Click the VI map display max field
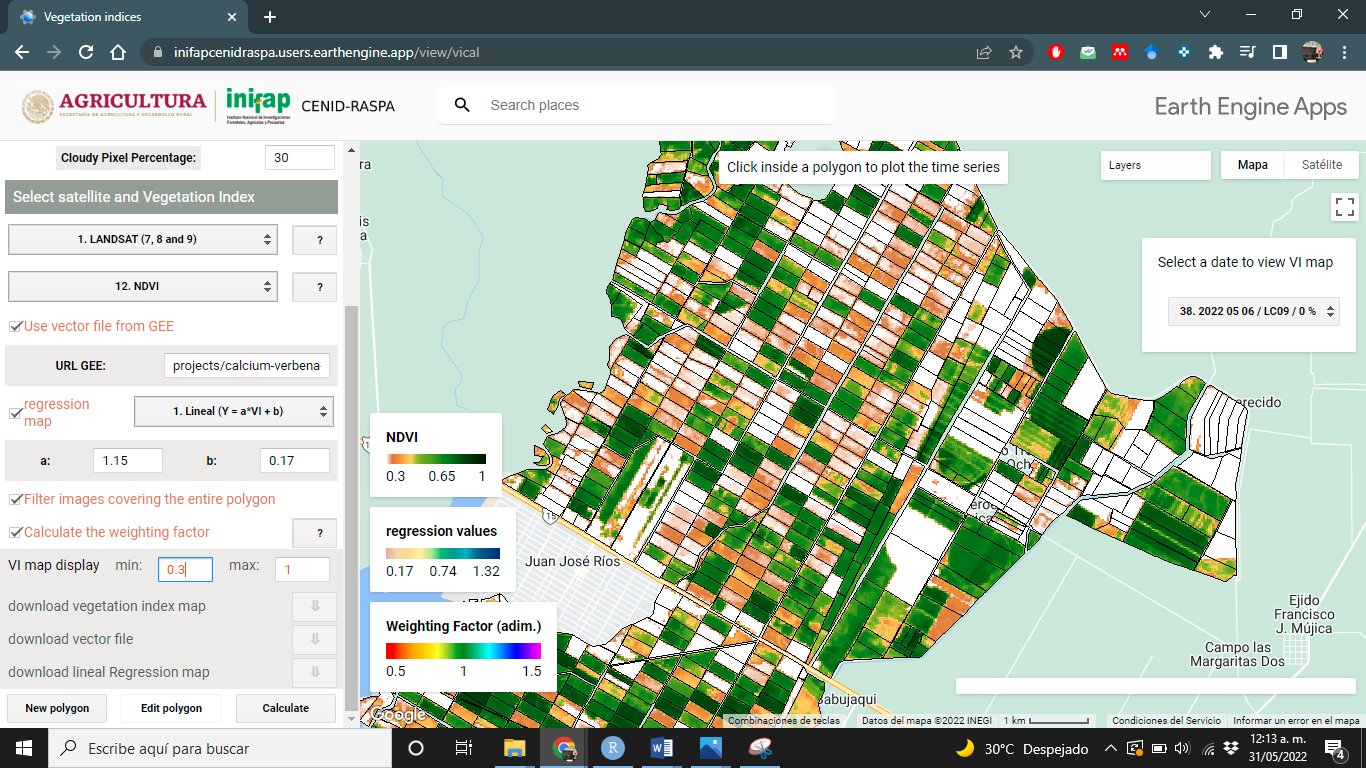Image resolution: width=1366 pixels, height=768 pixels. click(302, 569)
